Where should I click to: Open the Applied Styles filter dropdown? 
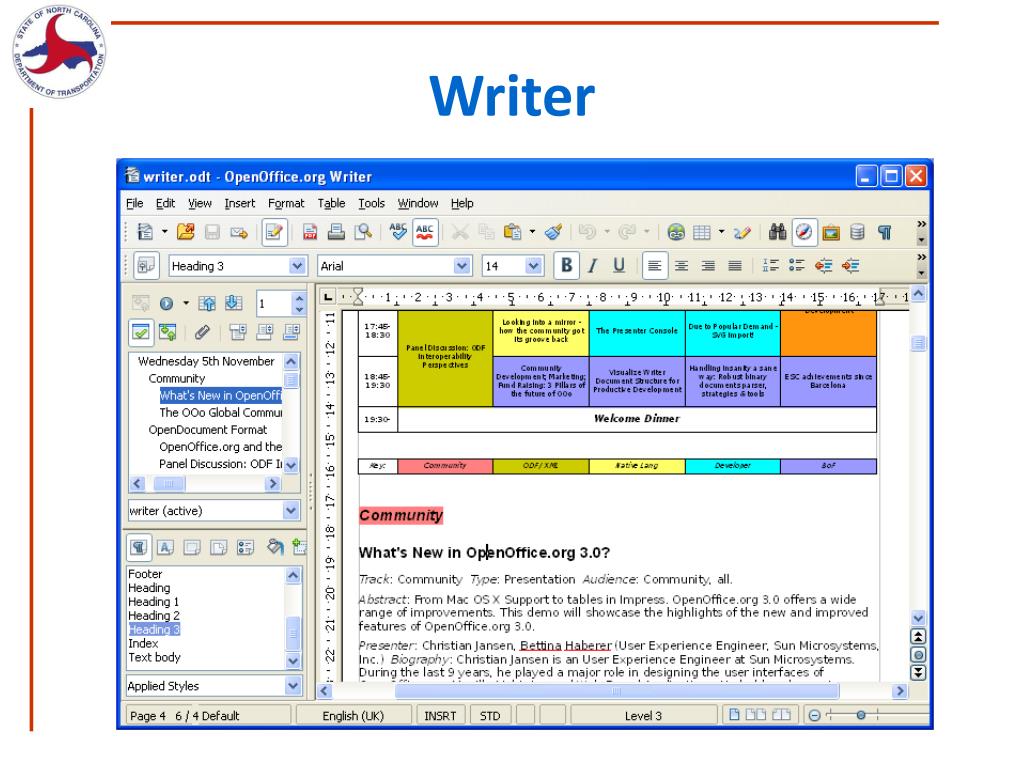click(293, 686)
